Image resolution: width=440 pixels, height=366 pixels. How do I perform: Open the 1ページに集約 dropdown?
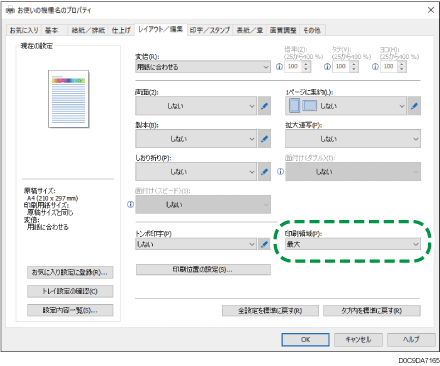[x=346, y=106]
